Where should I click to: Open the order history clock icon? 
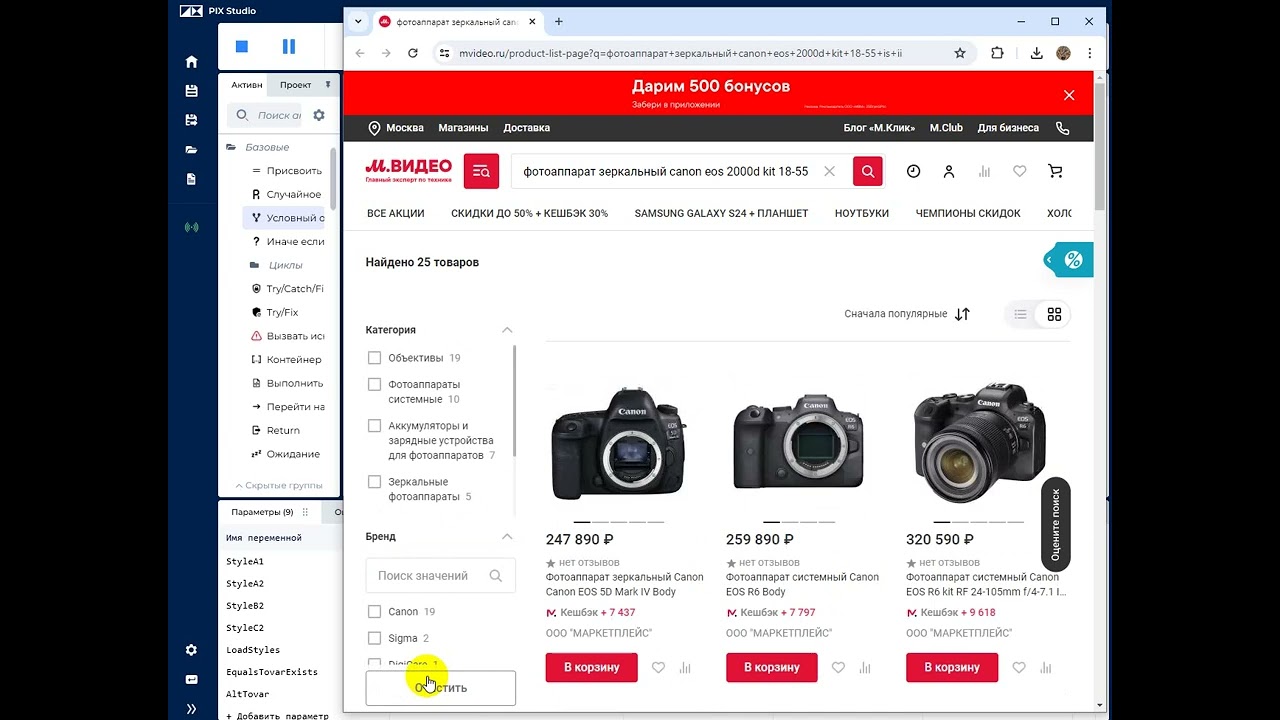pos(913,171)
